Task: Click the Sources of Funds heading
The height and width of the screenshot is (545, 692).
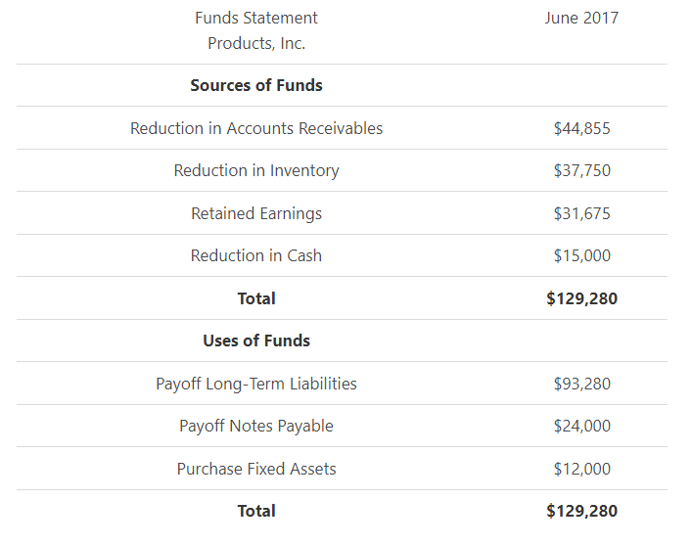Action: click(x=256, y=86)
